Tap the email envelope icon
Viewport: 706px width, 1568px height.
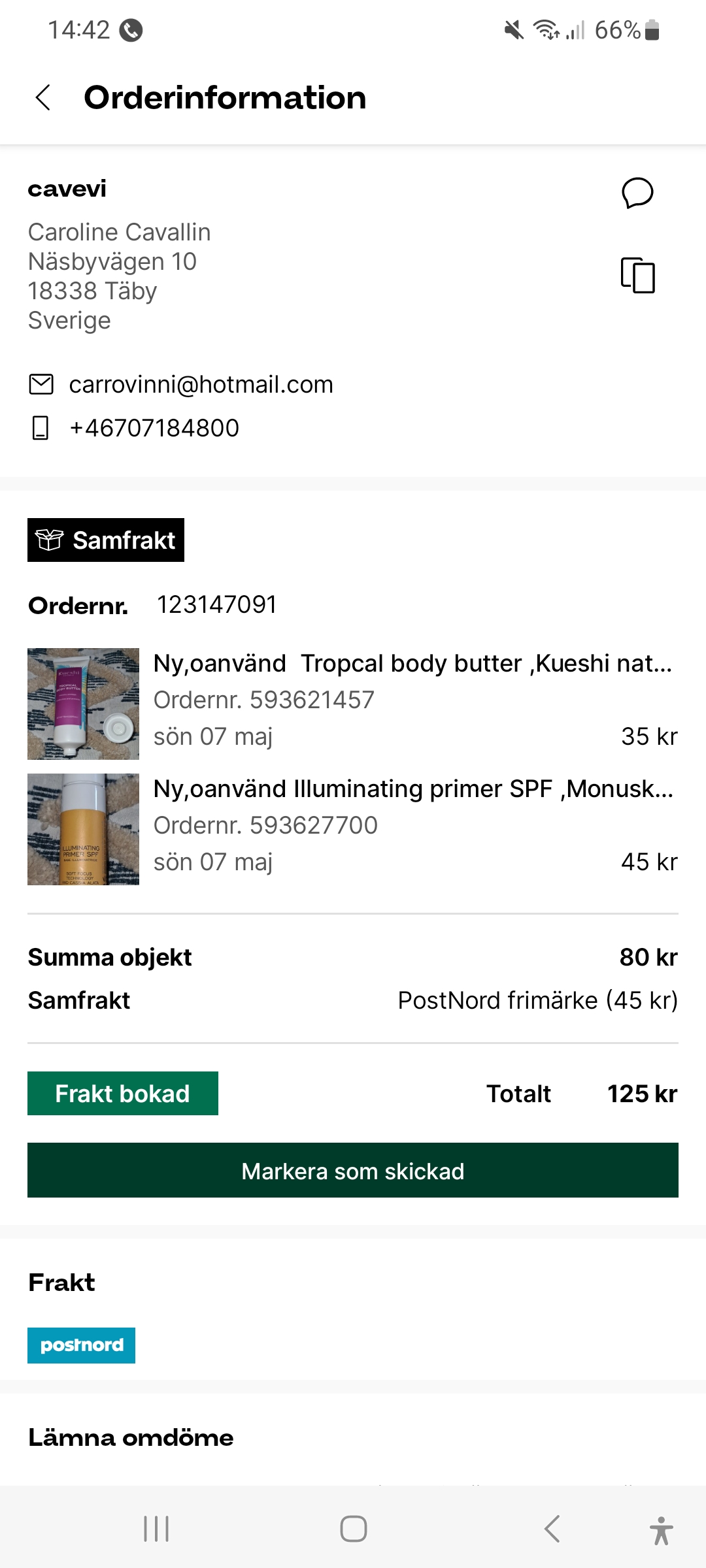[41, 384]
